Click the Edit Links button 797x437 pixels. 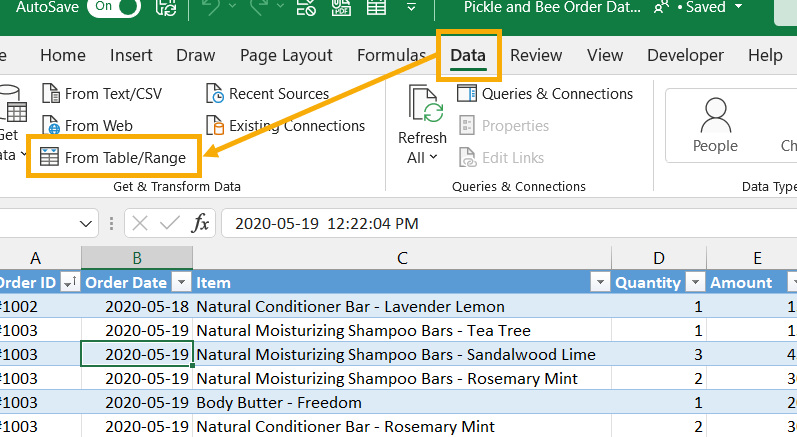tap(501, 158)
